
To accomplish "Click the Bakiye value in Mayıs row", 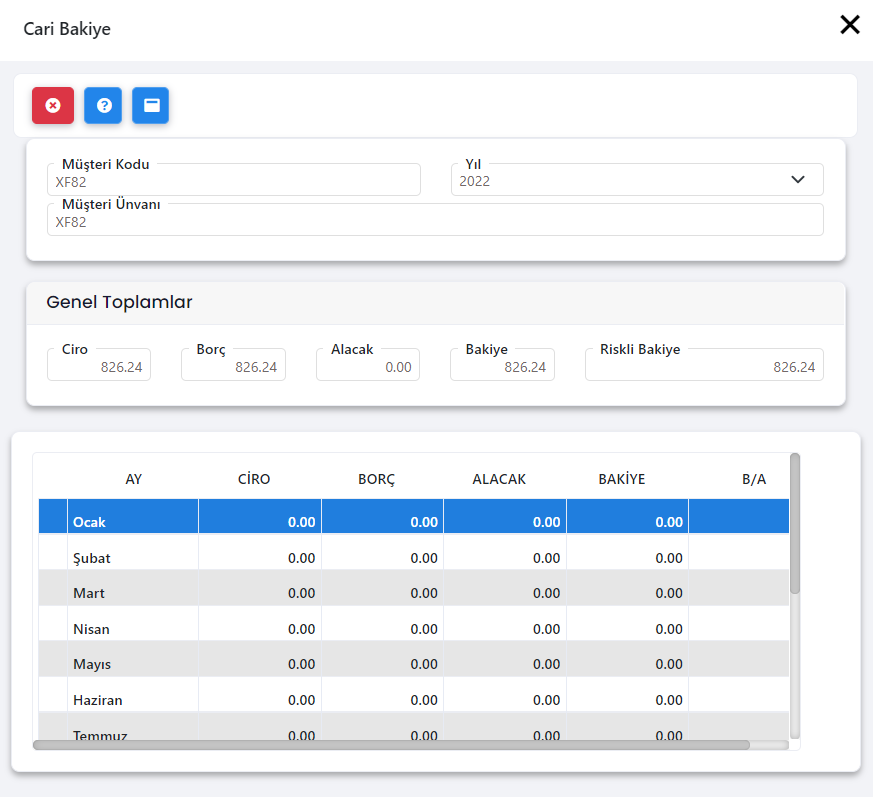I will (669, 664).
